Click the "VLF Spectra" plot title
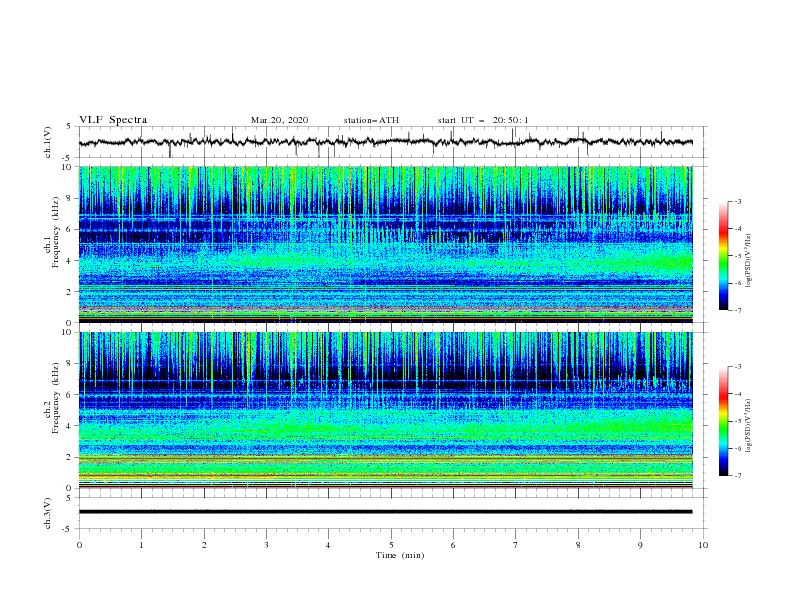The height and width of the screenshot is (612, 792). tap(113, 120)
